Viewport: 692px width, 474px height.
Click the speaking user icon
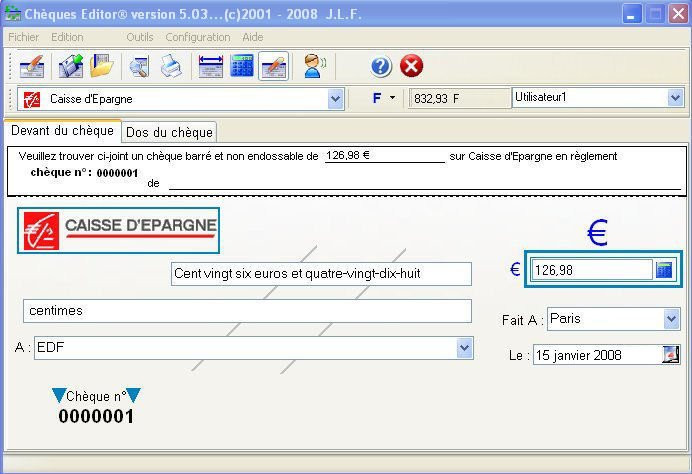[x=314, y=66]
